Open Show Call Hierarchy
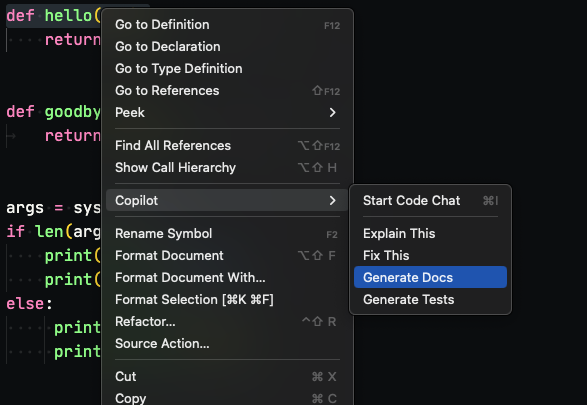Screen dimensions: 587x405 [227, 168]
